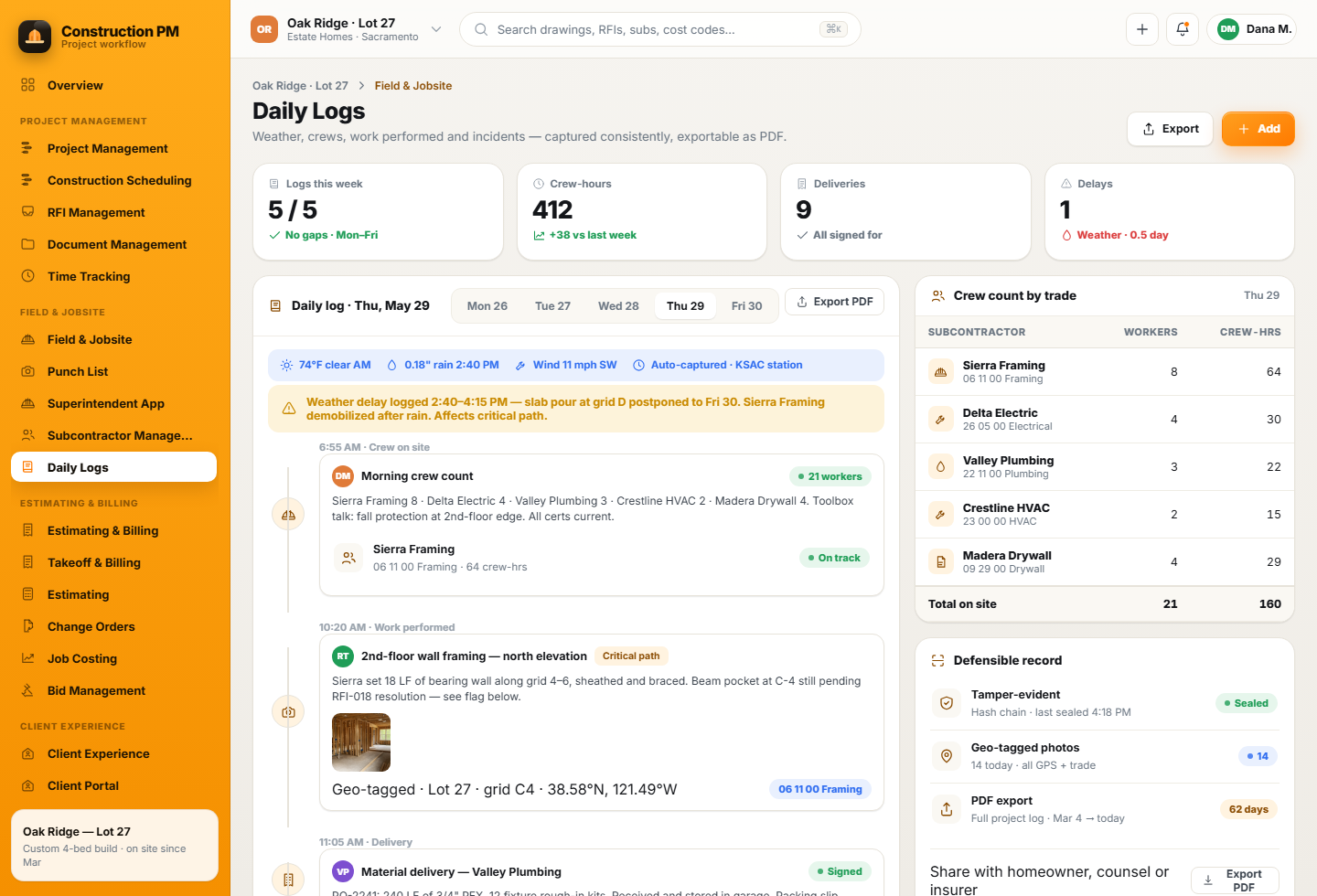Click the weather delay warning triangle icon
1317x896 pixels.
tap(289, 409)
